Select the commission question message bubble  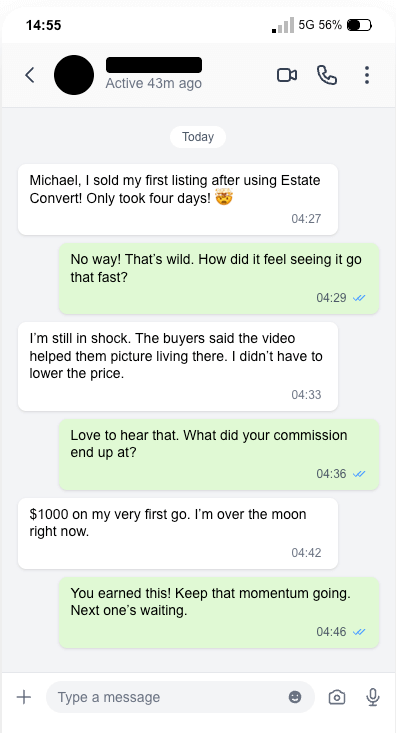pyautogui.click(x=219, y=454)
